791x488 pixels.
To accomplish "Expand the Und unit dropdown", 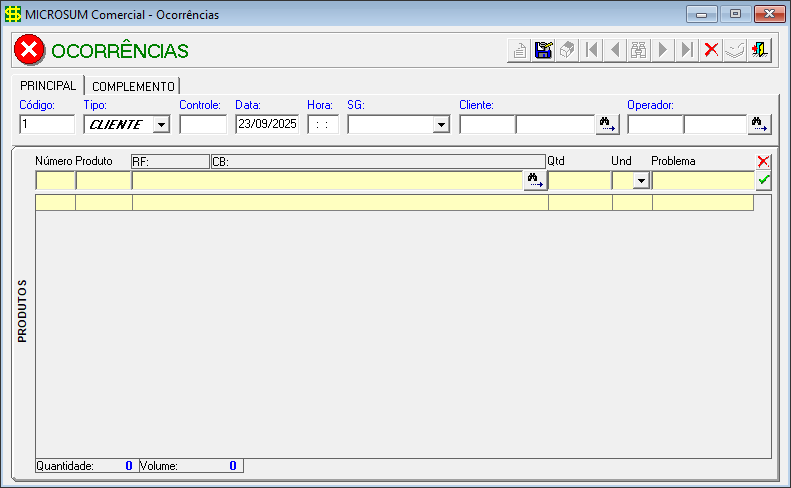I will [x=641, y=180].
